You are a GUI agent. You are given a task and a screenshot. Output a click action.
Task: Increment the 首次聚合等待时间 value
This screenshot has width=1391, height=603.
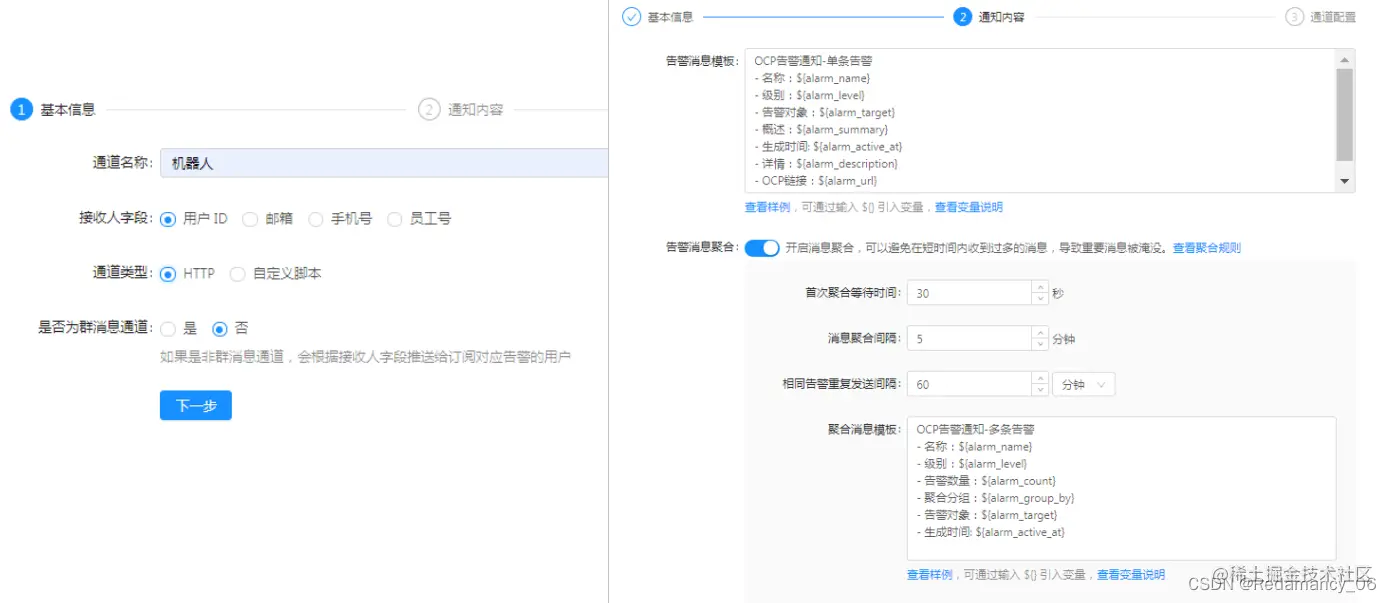(x=1041, y=287)
